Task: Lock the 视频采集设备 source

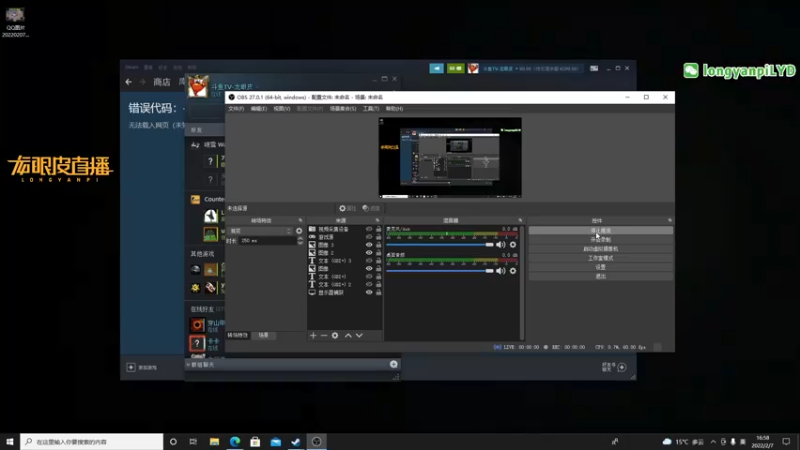Action: coord(379,230)
